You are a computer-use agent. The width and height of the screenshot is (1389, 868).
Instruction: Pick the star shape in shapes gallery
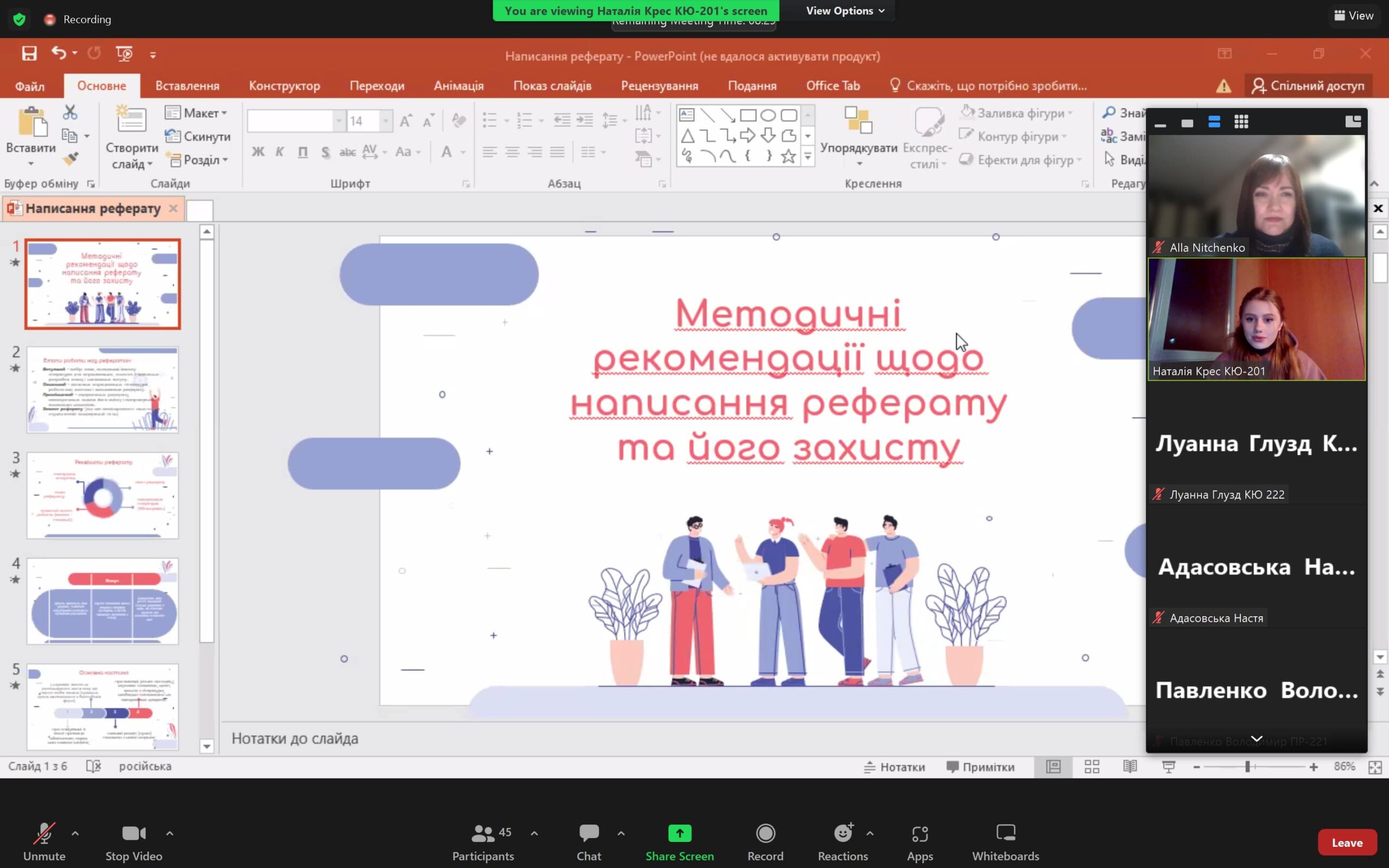click(x=788, y=156)
